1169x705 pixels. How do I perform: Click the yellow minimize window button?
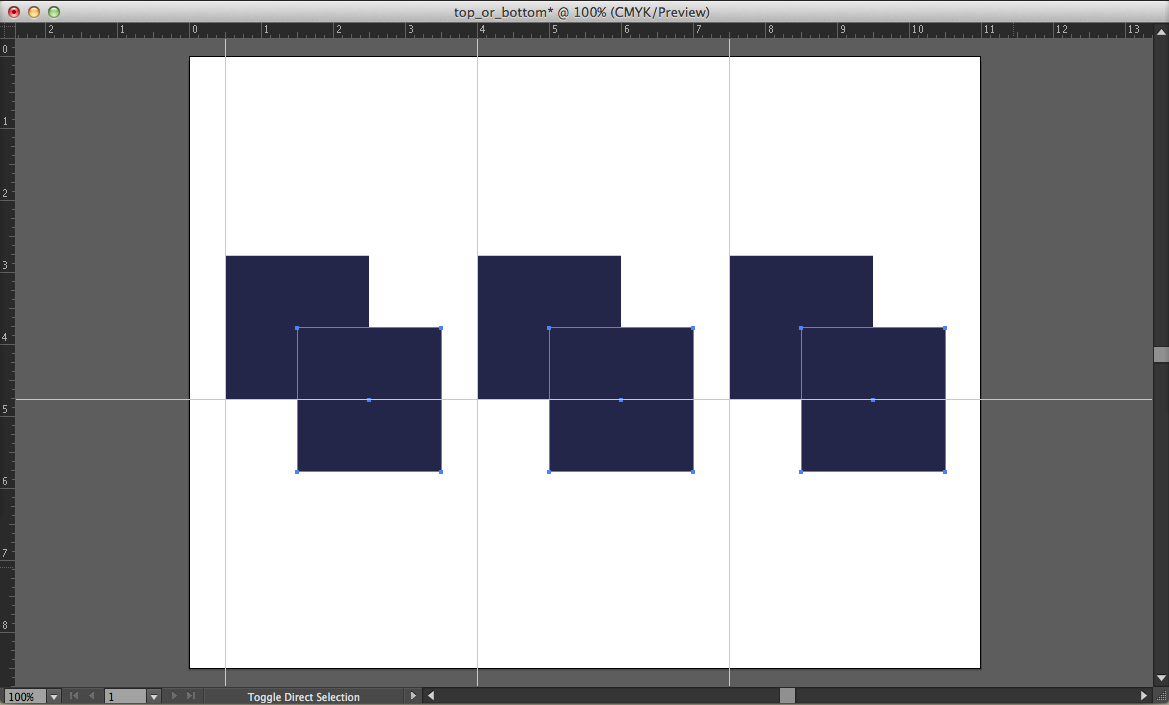click(34, 11)
